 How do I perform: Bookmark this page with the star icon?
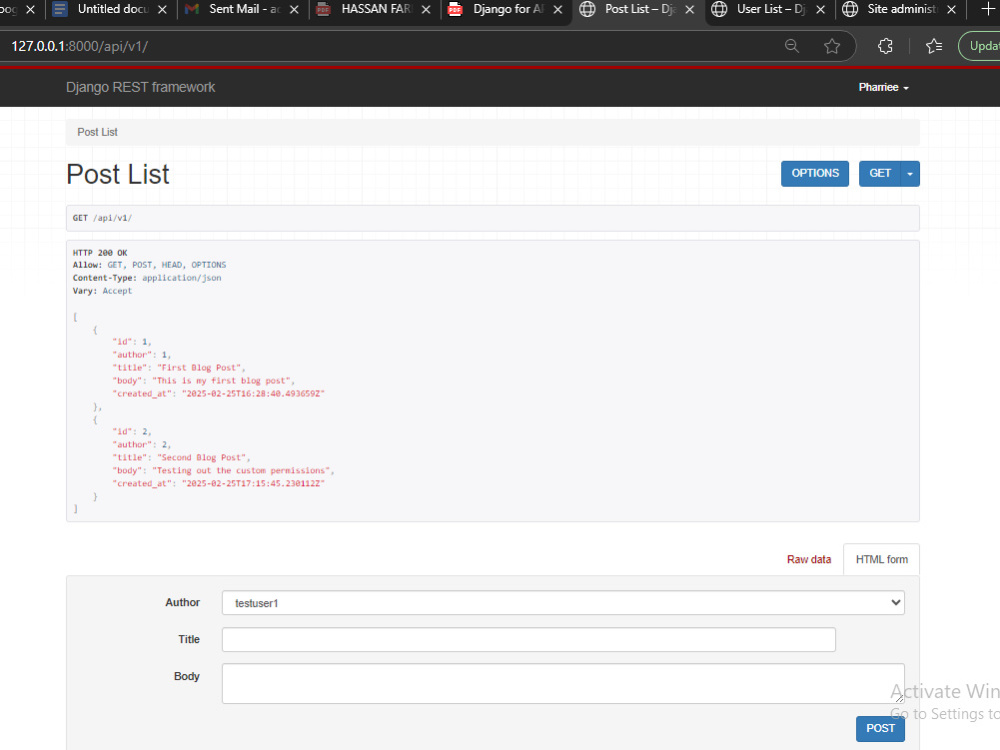pos(832,46)
